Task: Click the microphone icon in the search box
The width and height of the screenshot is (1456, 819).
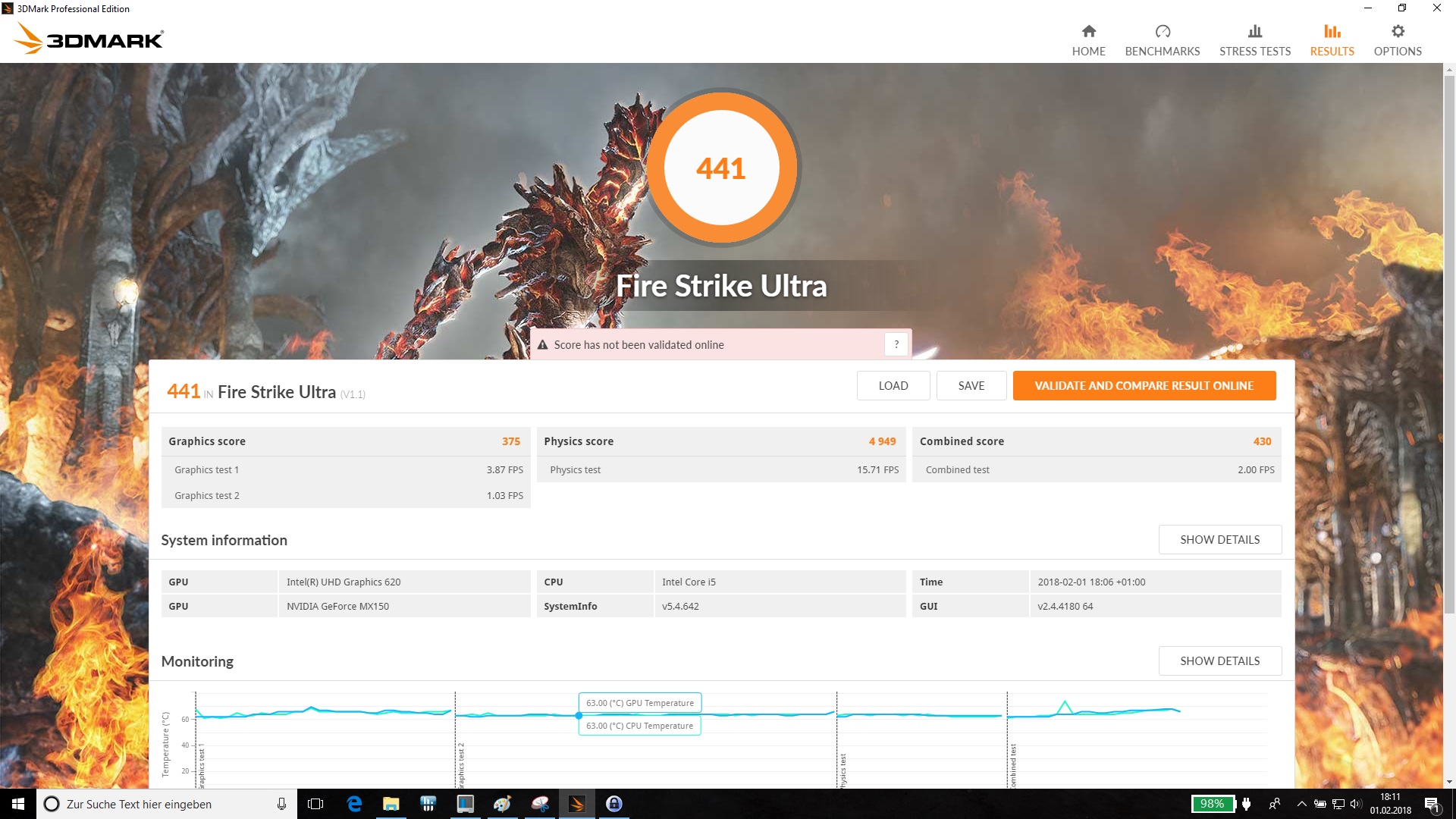Action: coord(281,804)
